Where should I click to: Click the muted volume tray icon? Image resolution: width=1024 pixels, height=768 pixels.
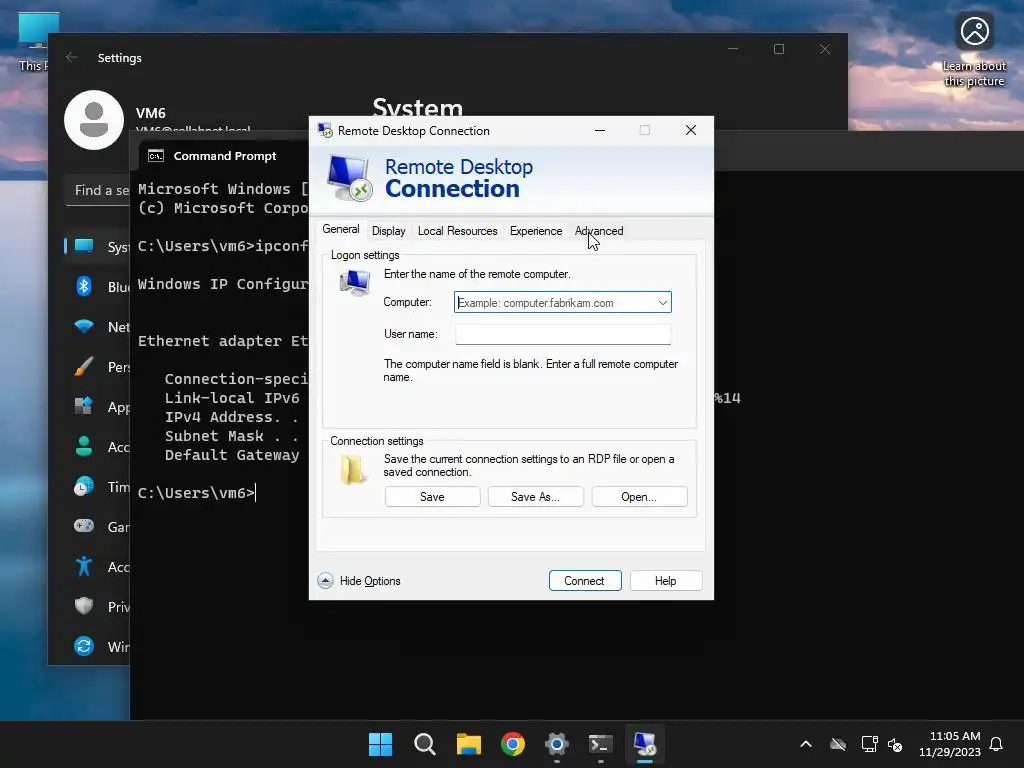tap(895, 744)
